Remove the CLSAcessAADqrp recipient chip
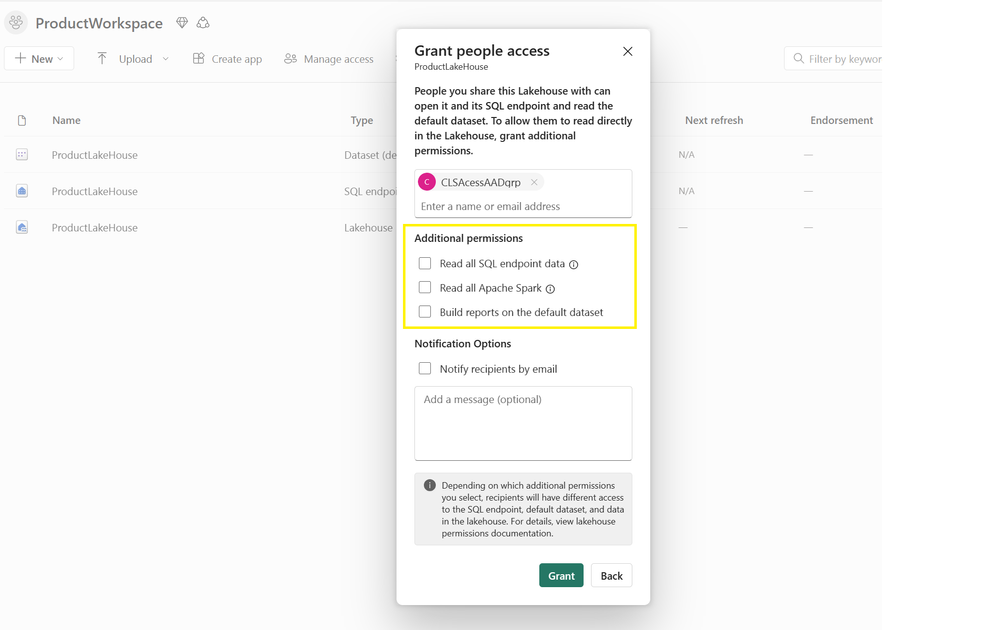 click(x=534, y=182)
